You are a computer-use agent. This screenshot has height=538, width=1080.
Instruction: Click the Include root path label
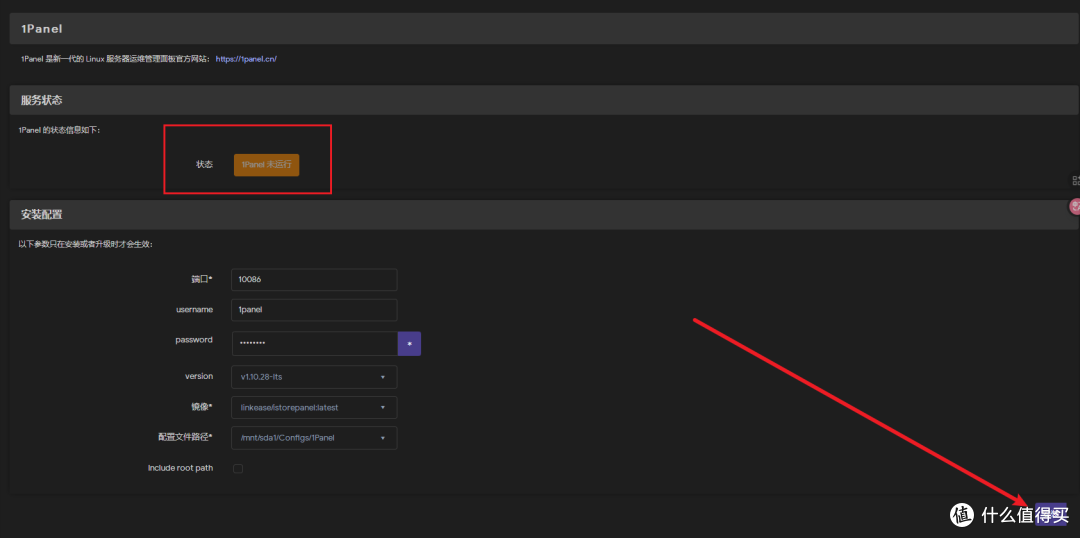point(180,468)
